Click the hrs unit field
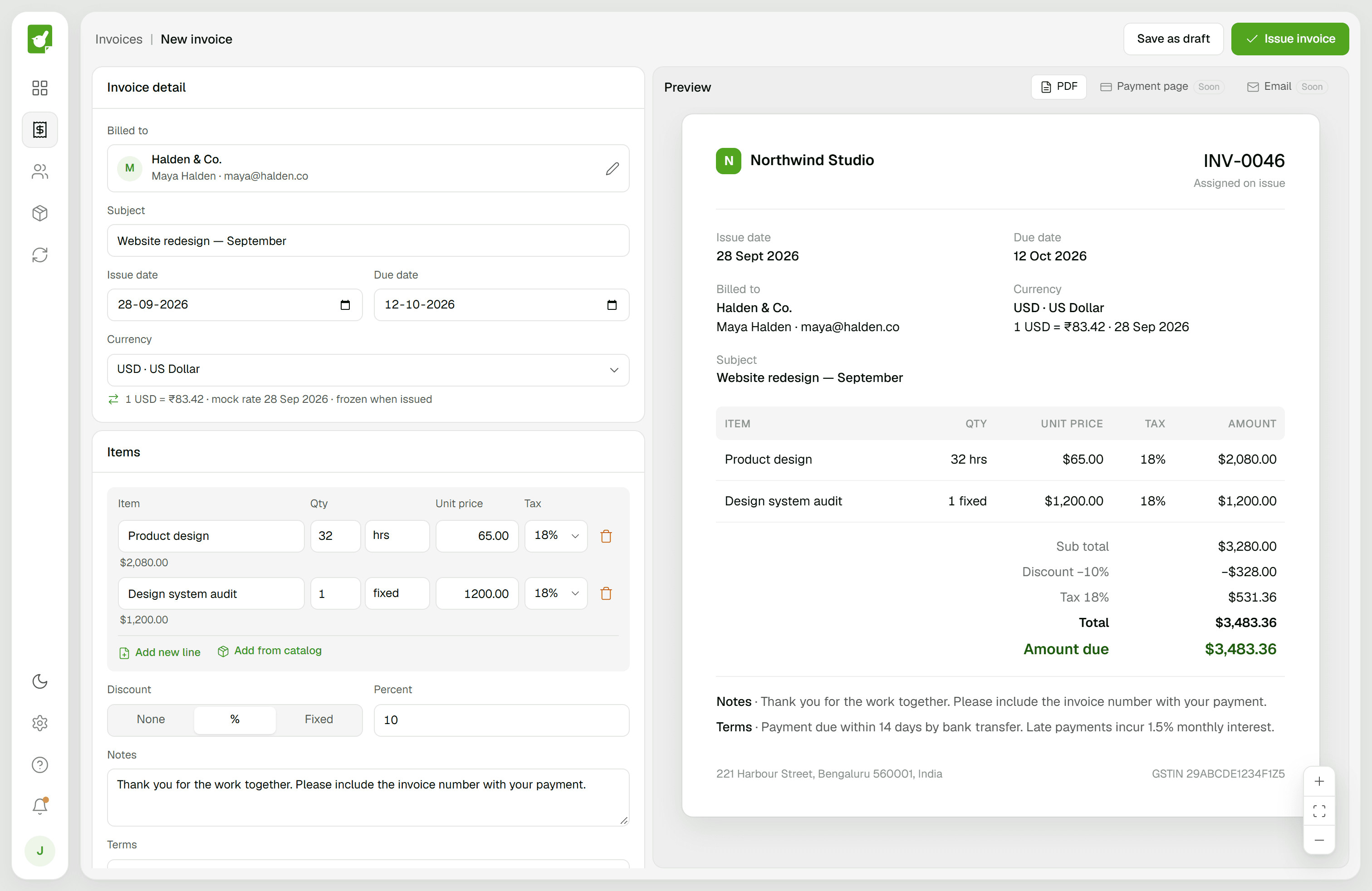This screenshot has width=1372, height=891. tap(397, 535)
